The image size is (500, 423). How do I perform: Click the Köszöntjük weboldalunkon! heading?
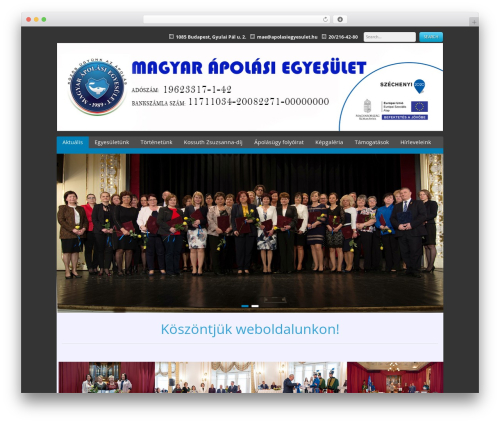coord(250,329)
